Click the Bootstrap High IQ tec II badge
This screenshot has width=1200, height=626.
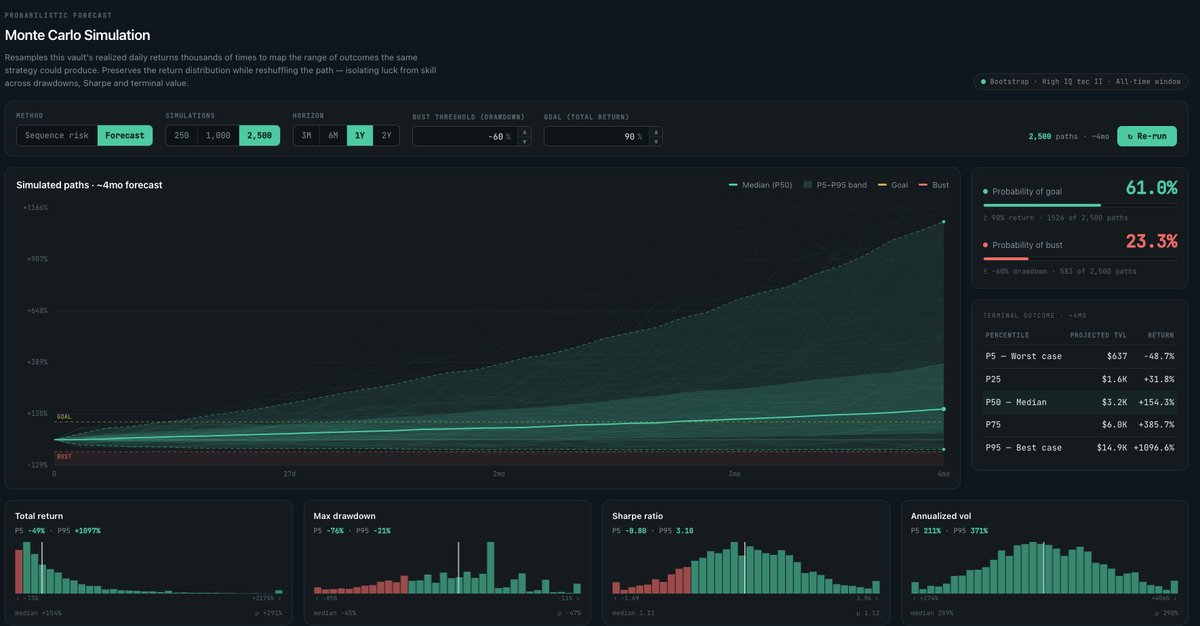(1081, 81)
